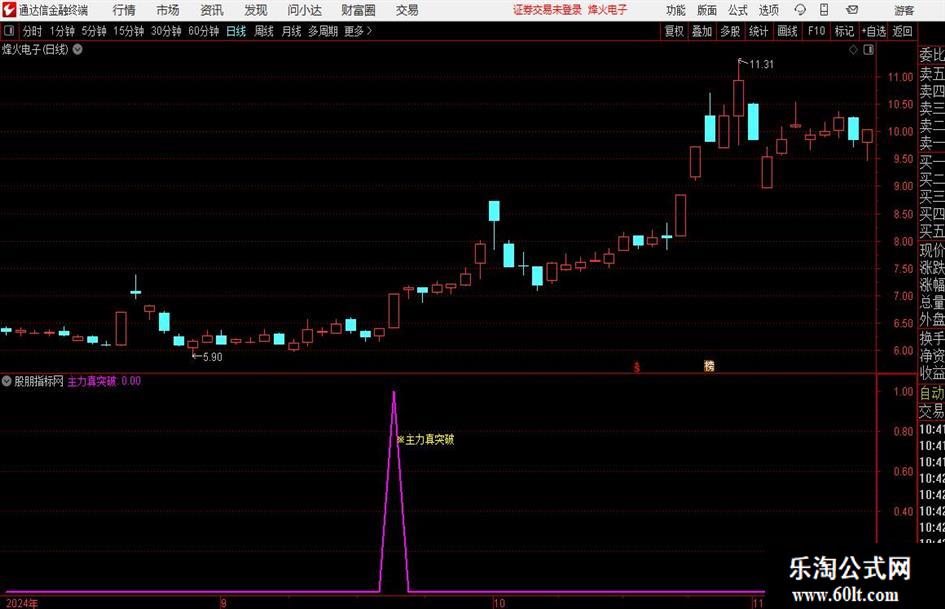Click the 复权 button
This screenshot has width=945, height=609.
(674, 31)
